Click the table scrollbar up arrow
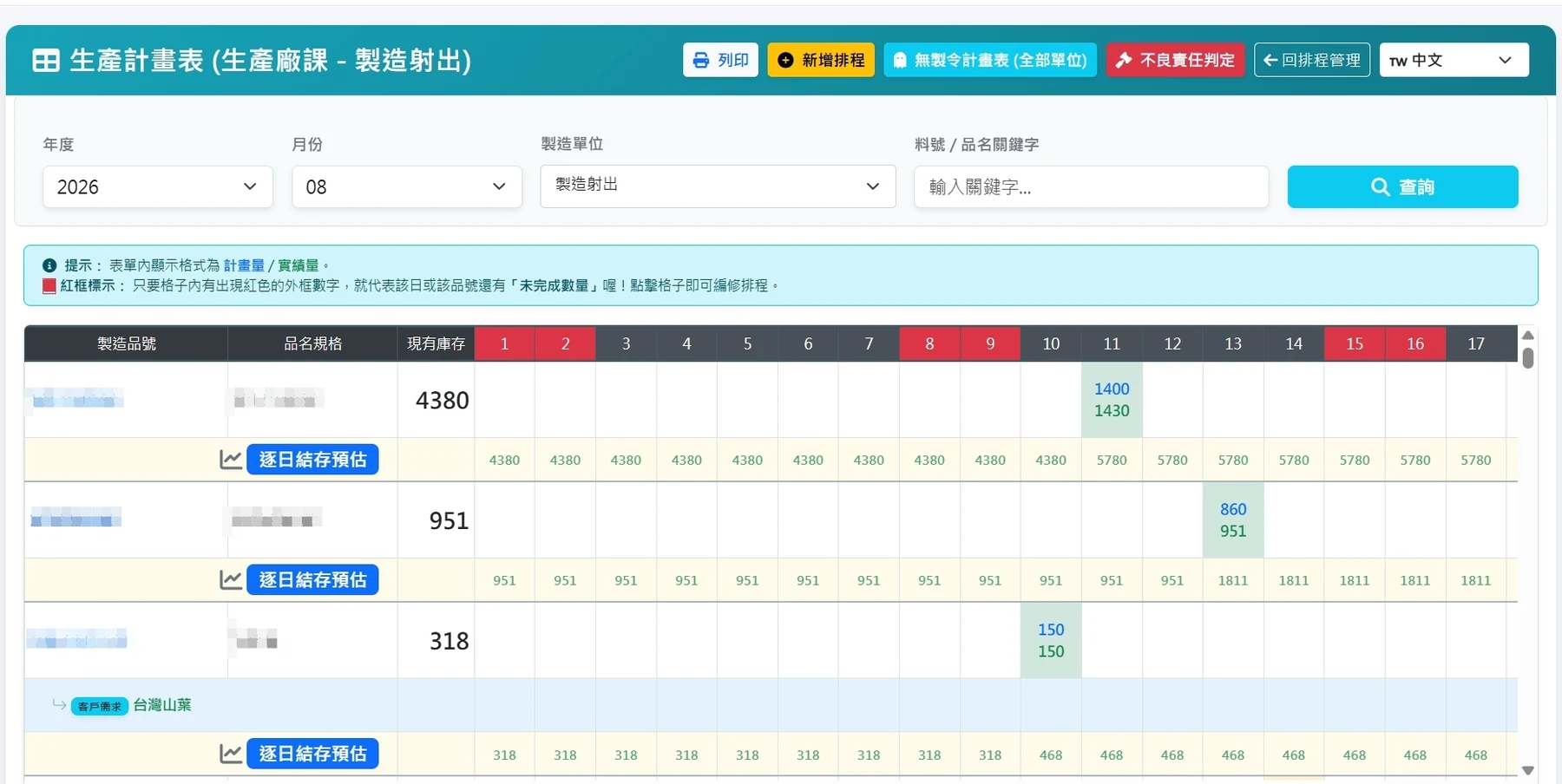The height and width of the screenshot is (784, 1562). coord(1528,335)
